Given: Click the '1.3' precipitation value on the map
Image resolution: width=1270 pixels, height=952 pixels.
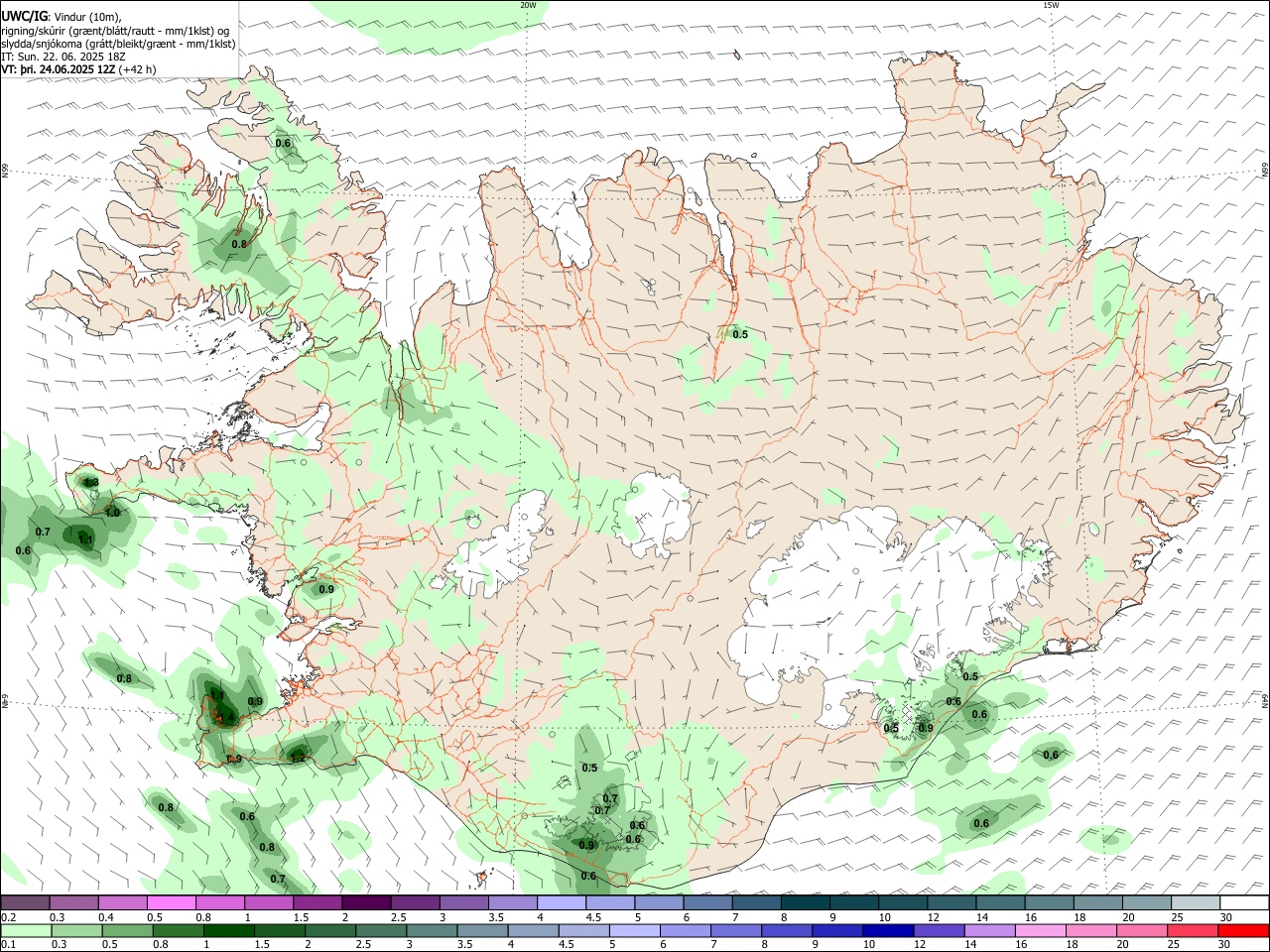Looking at the screenshot, I should click(90, 482).
